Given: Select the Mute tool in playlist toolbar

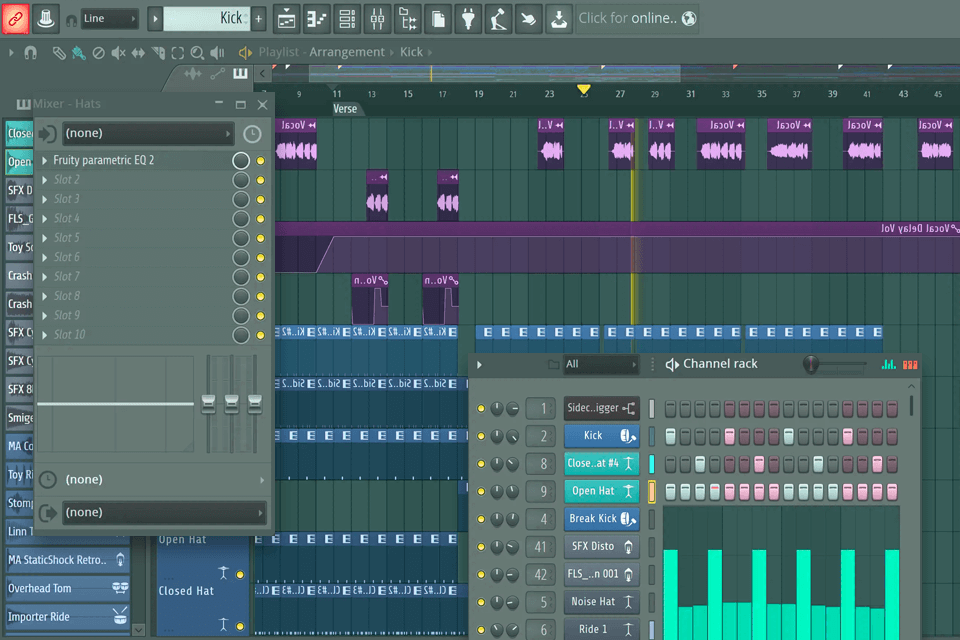Looking at the screenshot, I should tap(118, 53).
